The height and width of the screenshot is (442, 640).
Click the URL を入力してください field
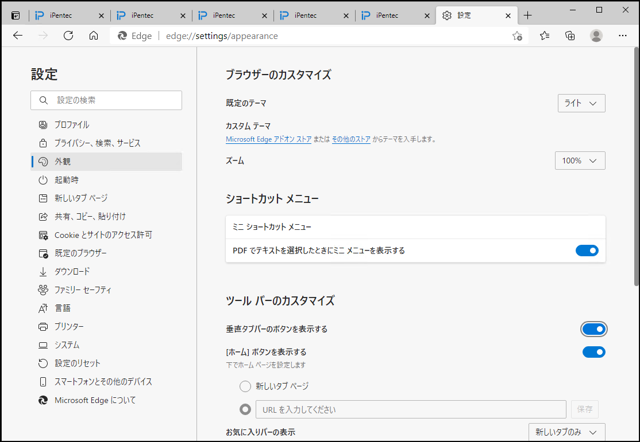coord(411,409)
